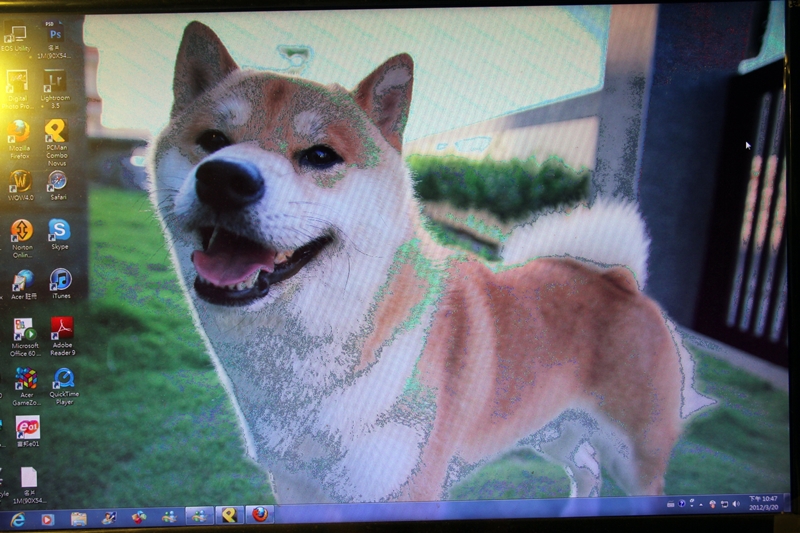The image size is (800, 533).
Task: Click the keyboard input method tray icon
Action: click(x=670, y=504)
